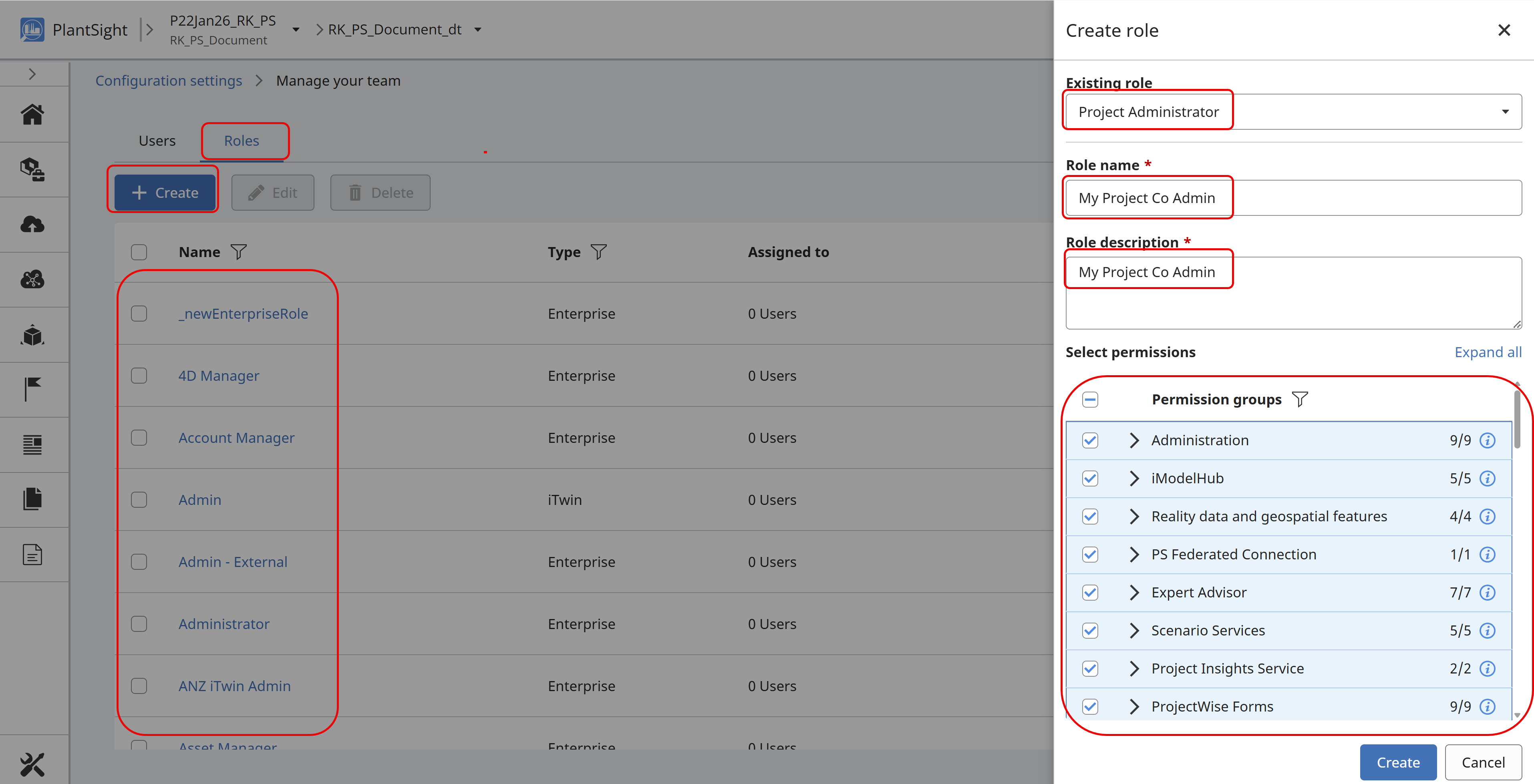The width and height of the screenshot is (1534, 784).
Task: Click the Name column filter icon
Action: [239, 252]
